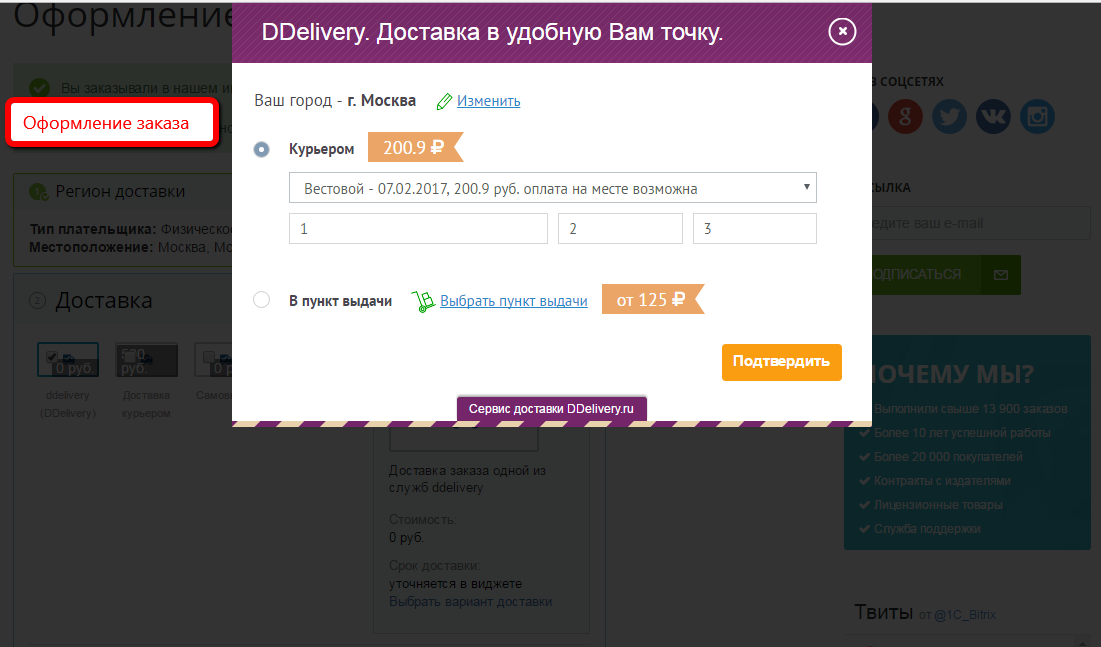This screenshot has width=1101, height=647.
Task: Open the Сервис доставки DDelivery.ru tab
Action: [x=552, y=409]
